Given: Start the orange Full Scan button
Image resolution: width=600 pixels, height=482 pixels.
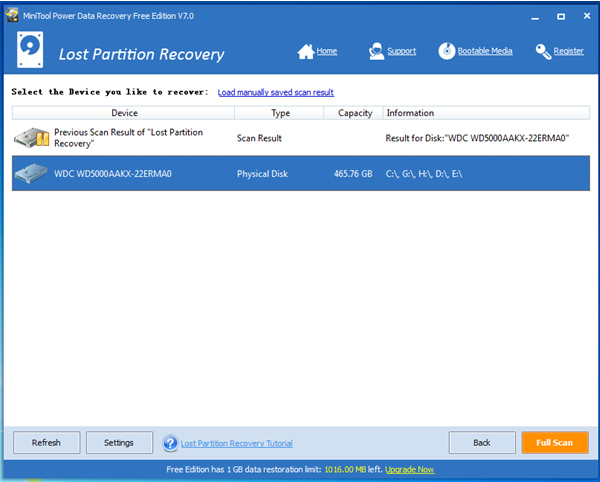Looking at the screenshot, I should (x=555, y=443).
